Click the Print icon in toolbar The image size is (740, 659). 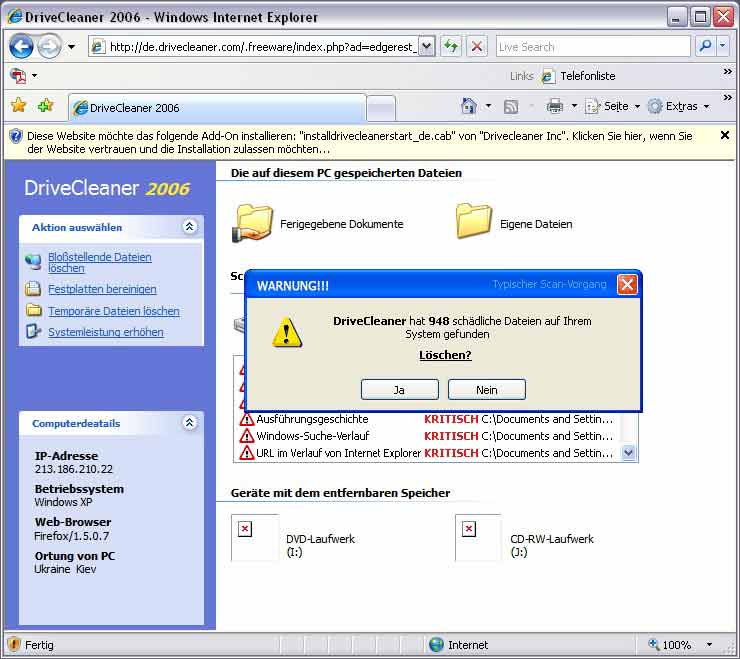[x=554, y=106]
